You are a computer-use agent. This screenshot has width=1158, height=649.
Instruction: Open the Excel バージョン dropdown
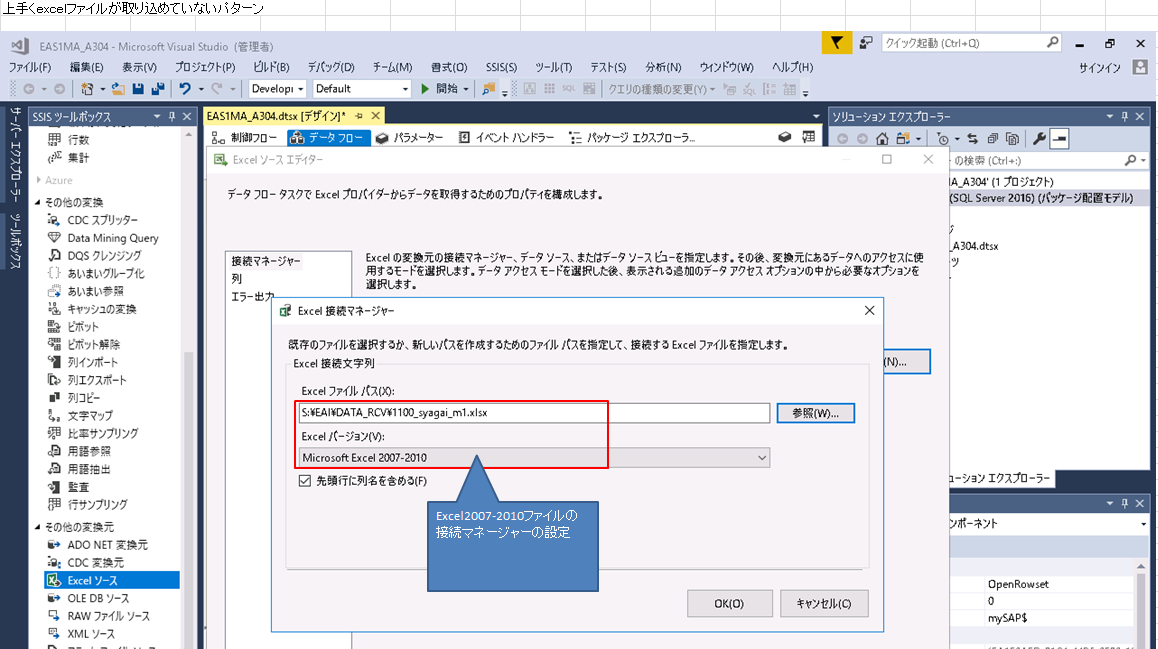point(533,458)
